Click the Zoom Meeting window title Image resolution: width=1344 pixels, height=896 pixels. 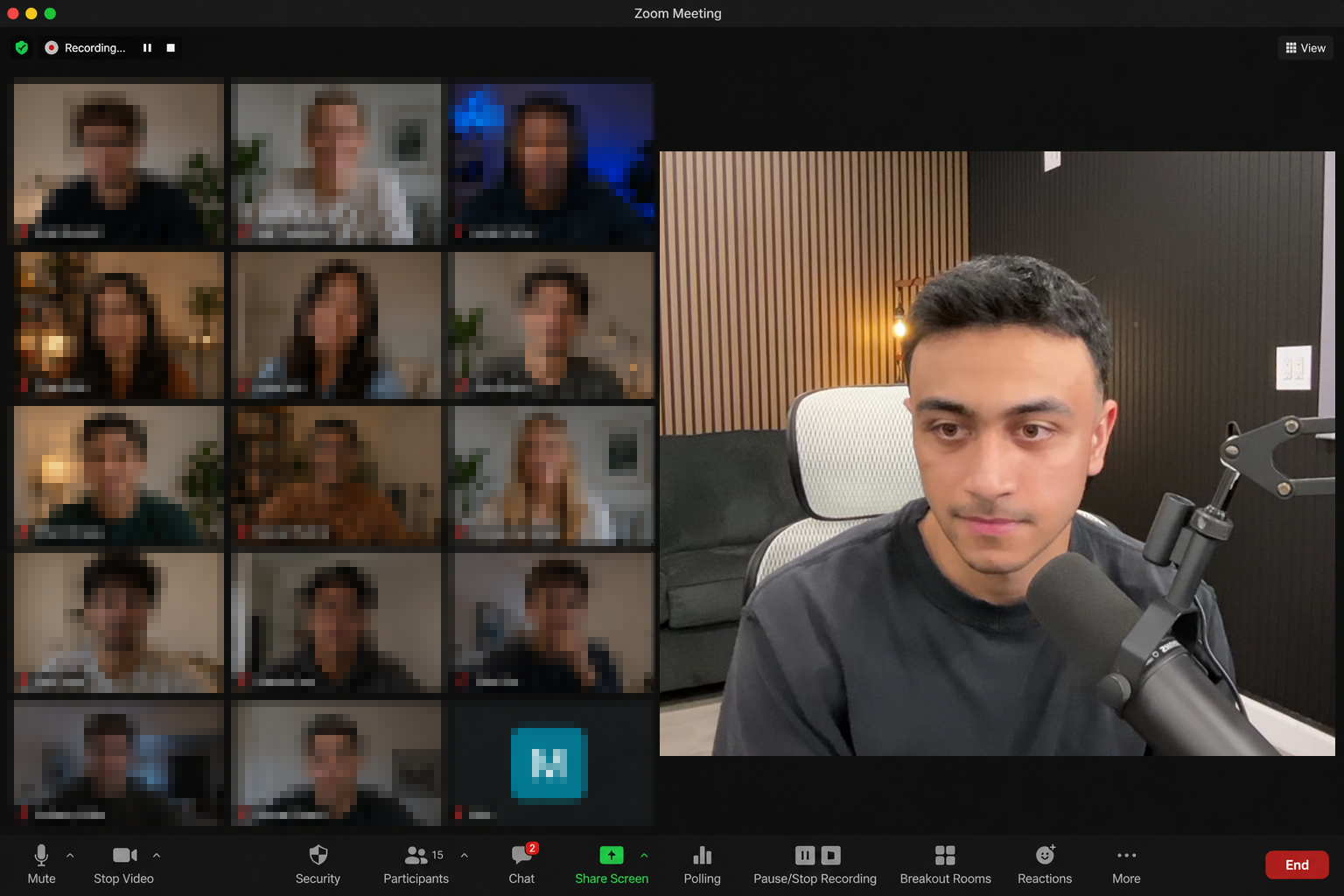tap(677, 13)
